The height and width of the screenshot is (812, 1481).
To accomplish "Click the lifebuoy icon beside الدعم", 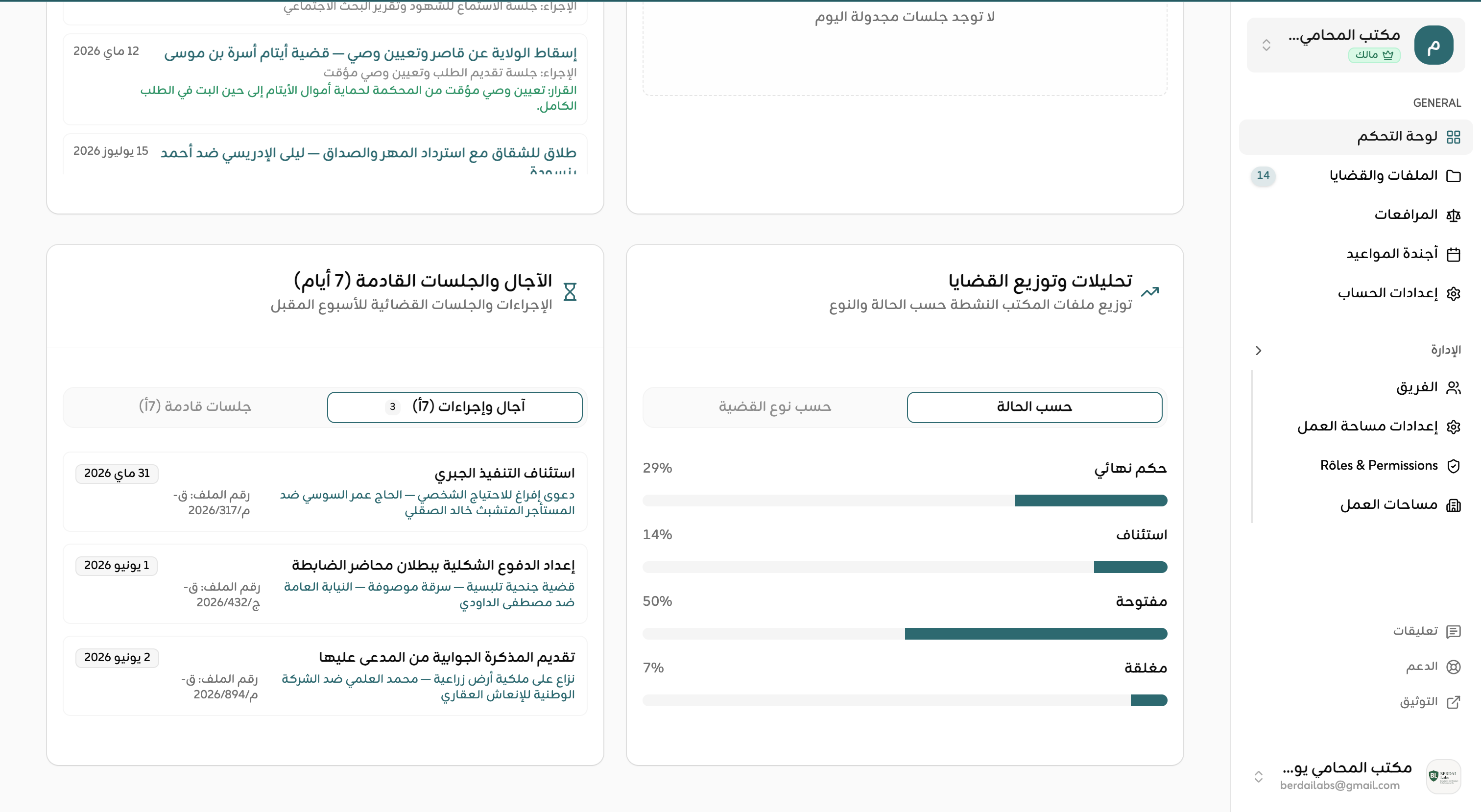I will [x=1453, y=667].
